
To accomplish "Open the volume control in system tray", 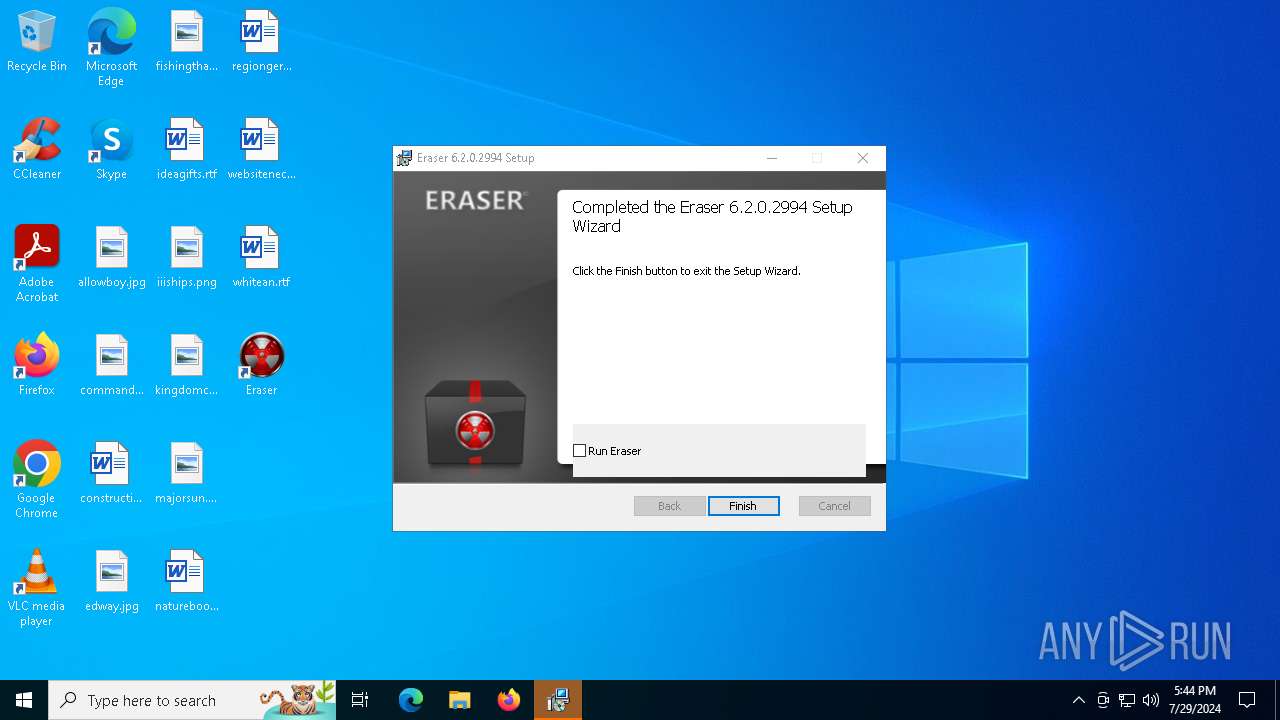I will pyautogui.click(x=1151, y=700).
